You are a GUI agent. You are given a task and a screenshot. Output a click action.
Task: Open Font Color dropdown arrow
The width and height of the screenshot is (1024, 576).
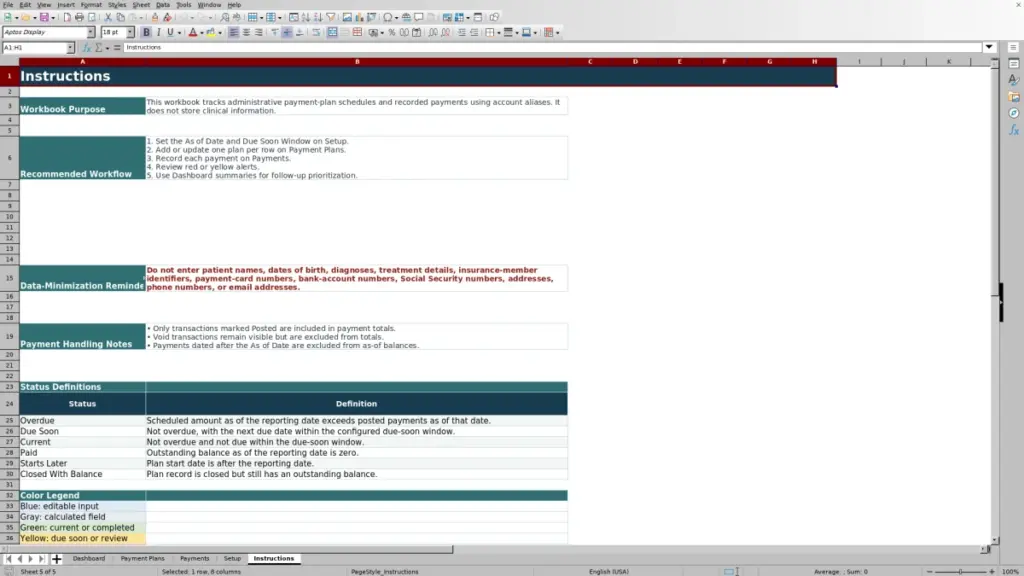[x=202, y=33]
